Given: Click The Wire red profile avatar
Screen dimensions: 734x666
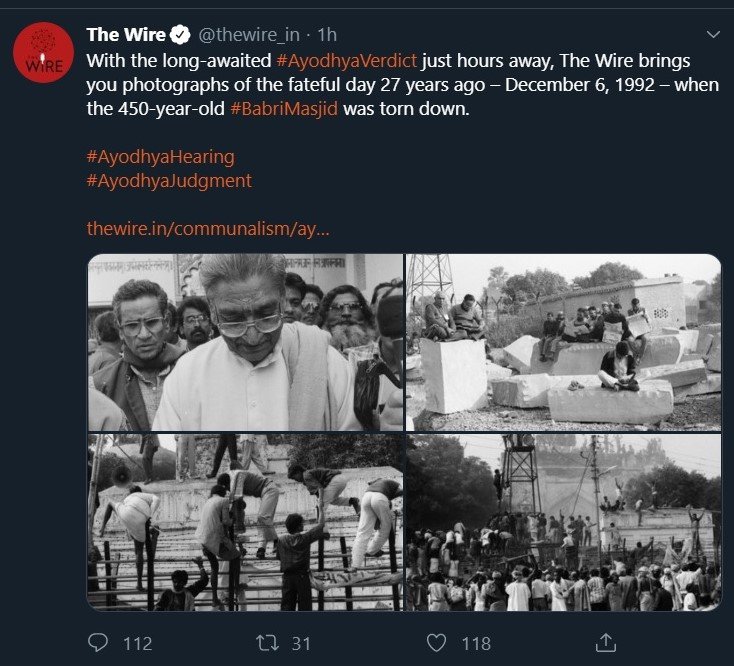Looking at the screenshot, I should pos(44,53).
